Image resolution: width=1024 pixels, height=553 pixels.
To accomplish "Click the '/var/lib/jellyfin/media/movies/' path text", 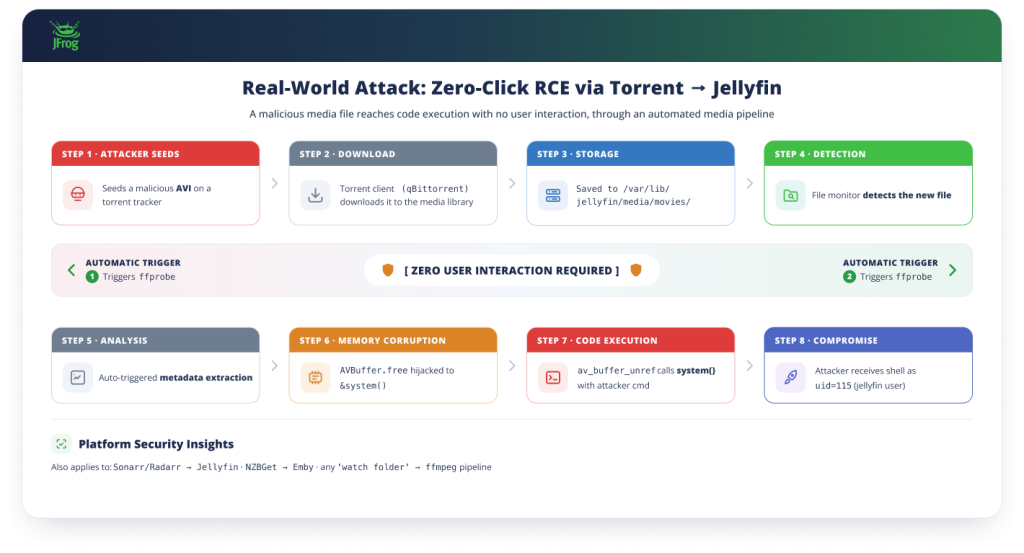I will click(x=633, y=195).
